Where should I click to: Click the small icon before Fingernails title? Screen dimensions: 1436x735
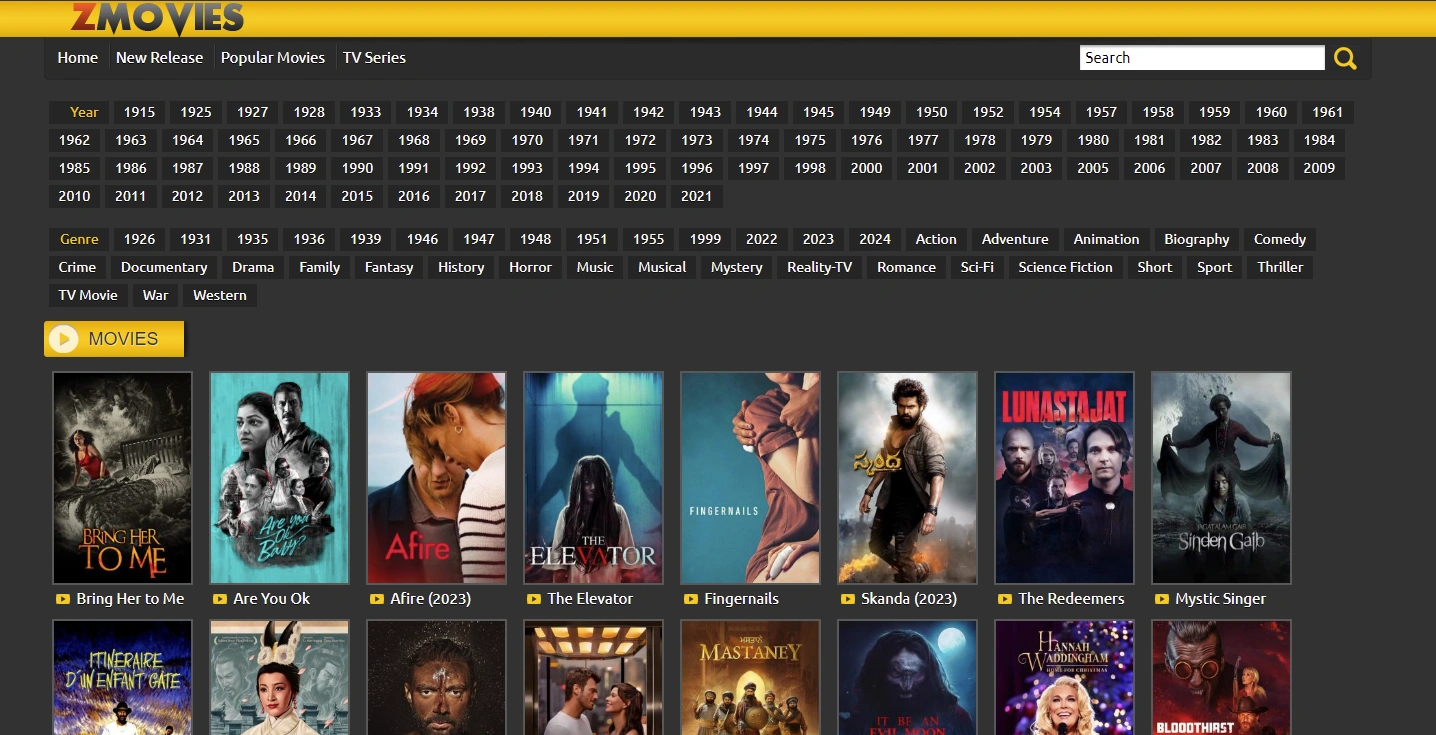point(690,599)
